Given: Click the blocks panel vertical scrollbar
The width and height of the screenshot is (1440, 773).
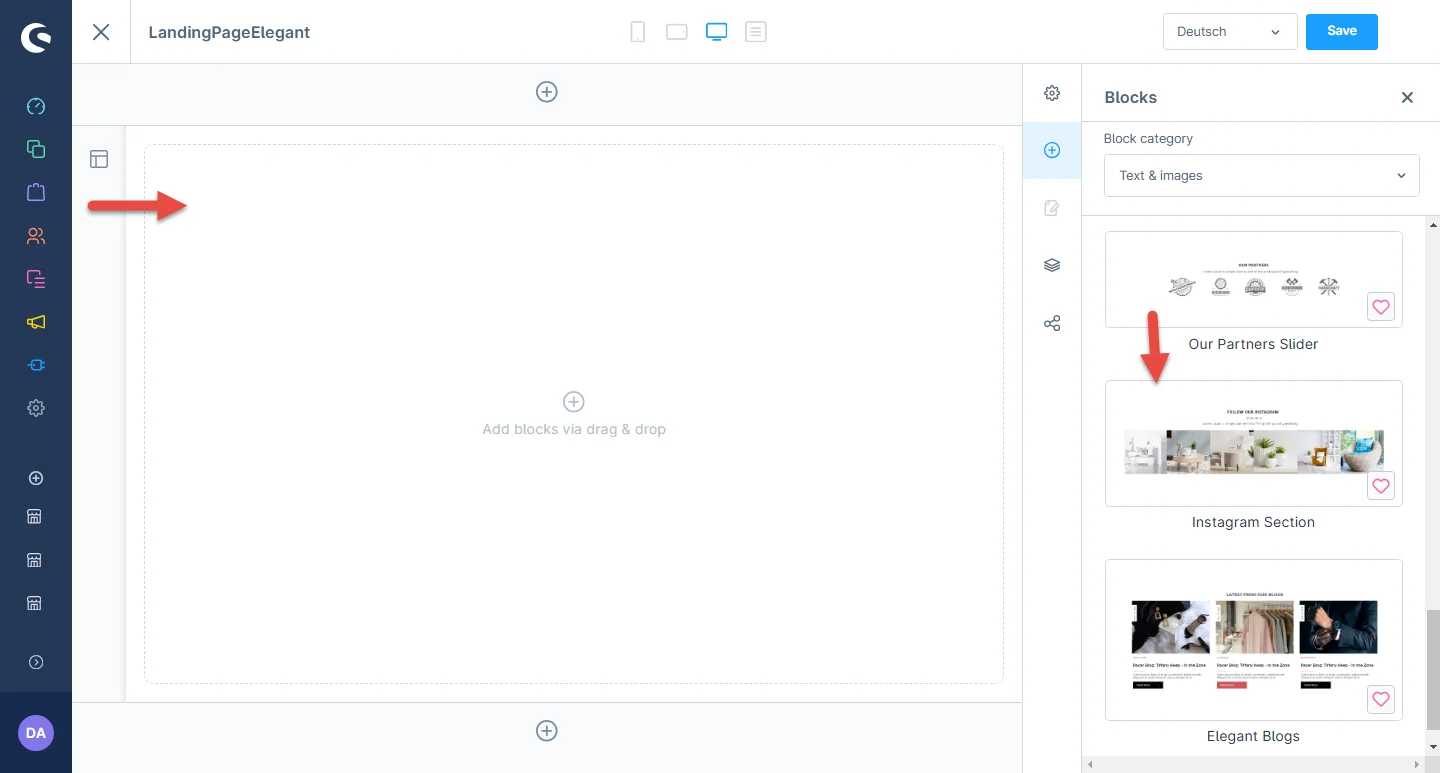Looking at the screenshot, I should (1432, 670).
